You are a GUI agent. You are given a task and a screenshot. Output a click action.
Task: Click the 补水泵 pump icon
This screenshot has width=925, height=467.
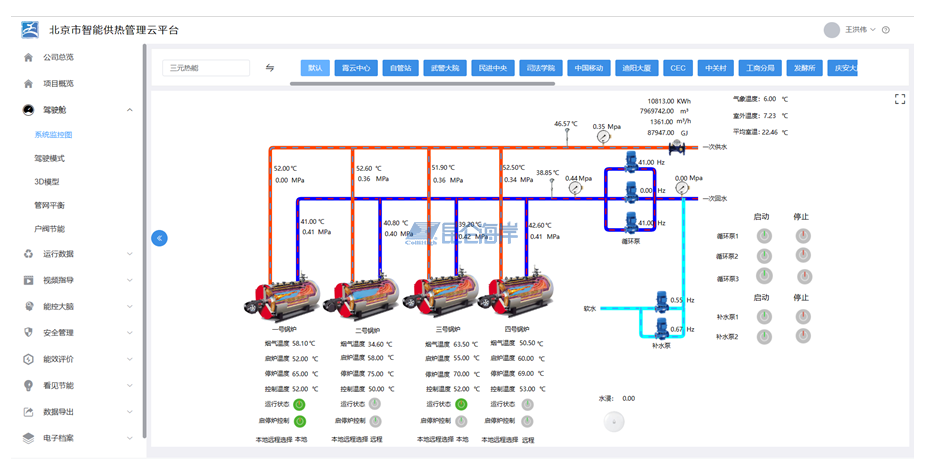(x=661, y=325)
